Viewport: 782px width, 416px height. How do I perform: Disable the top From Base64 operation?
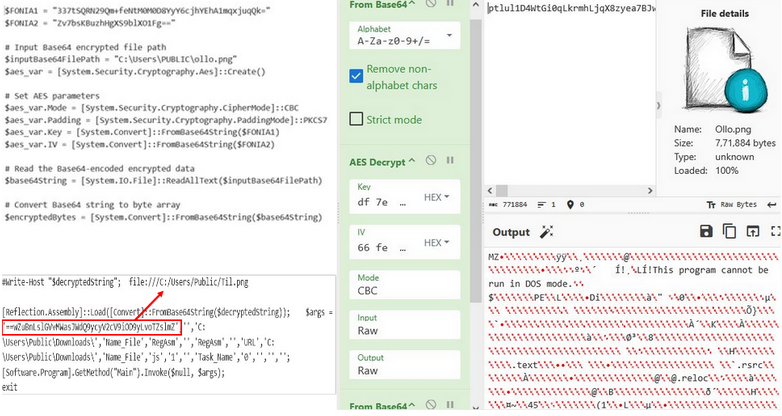point(431,3)
